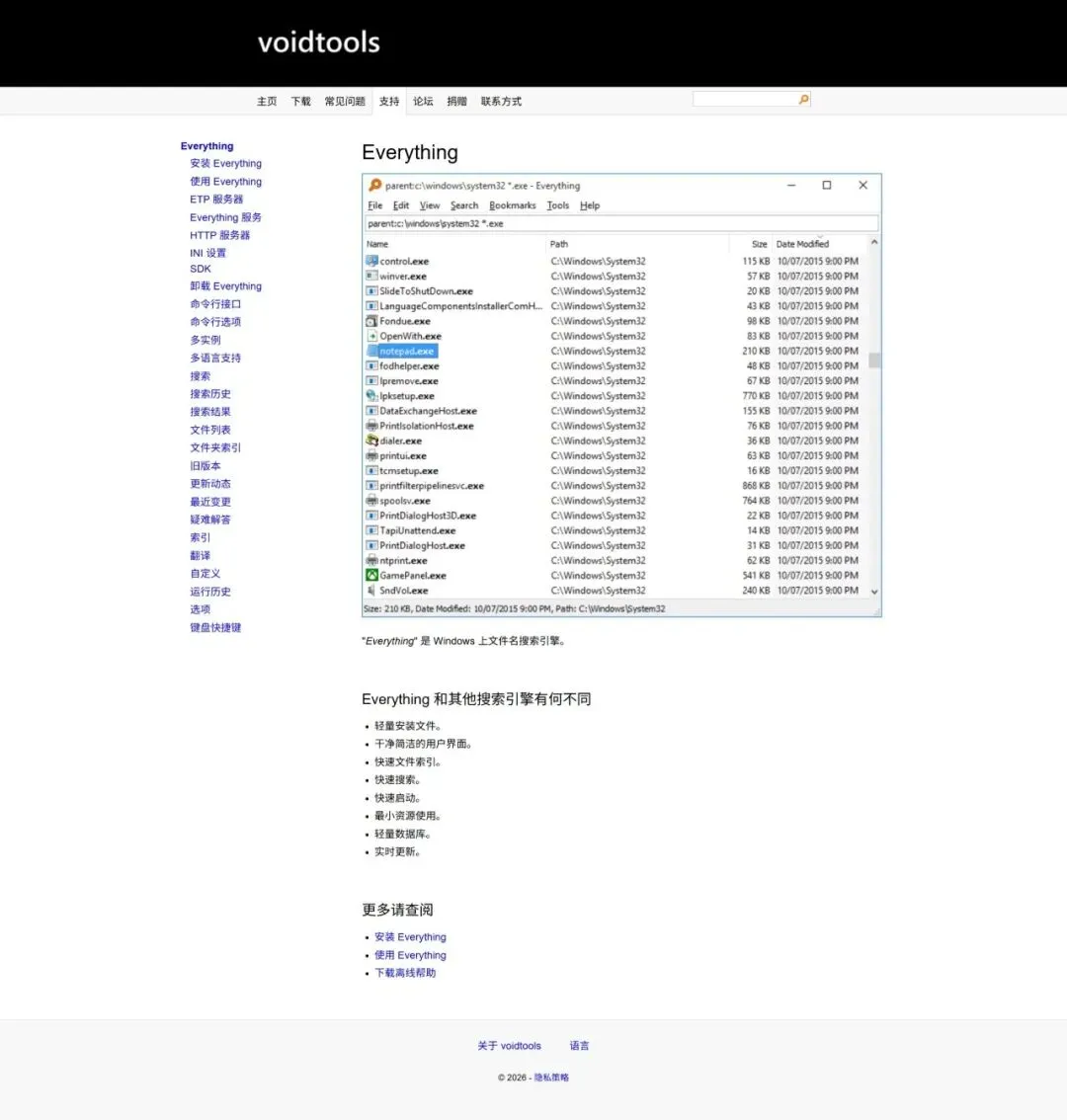Open the 选项 sidebar link
Screen dimensions: 1067x1120
coord(201,609)
